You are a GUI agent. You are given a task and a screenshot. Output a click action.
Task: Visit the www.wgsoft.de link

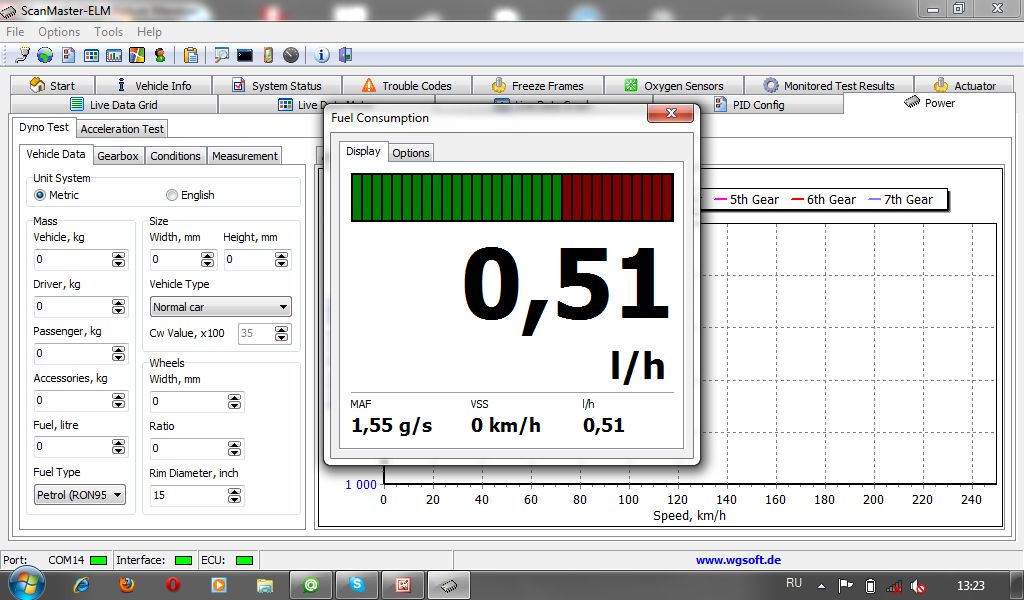[738, 560]
